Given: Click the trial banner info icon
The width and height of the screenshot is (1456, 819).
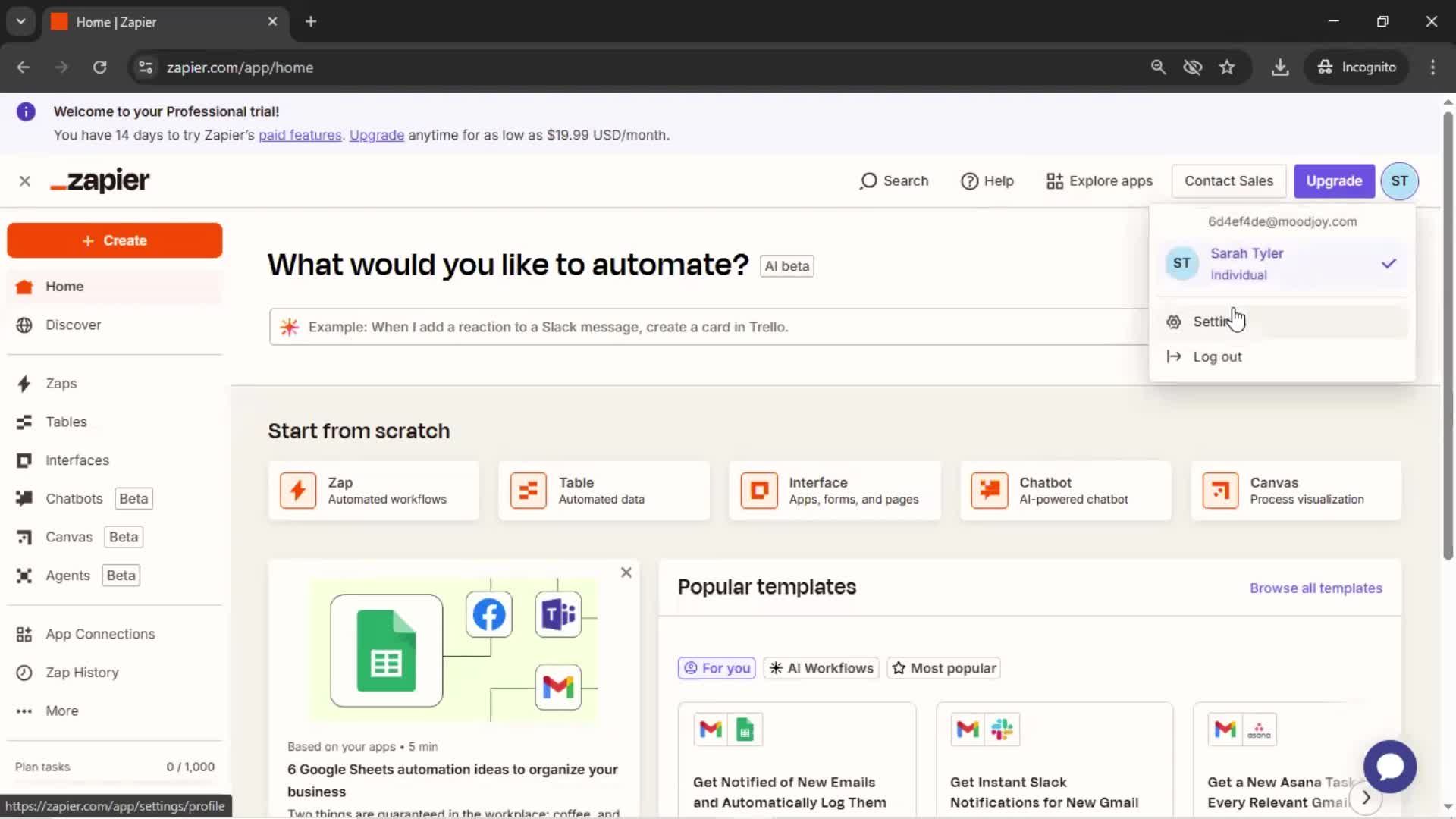Looking at the screenshot, I should point(26,112).
